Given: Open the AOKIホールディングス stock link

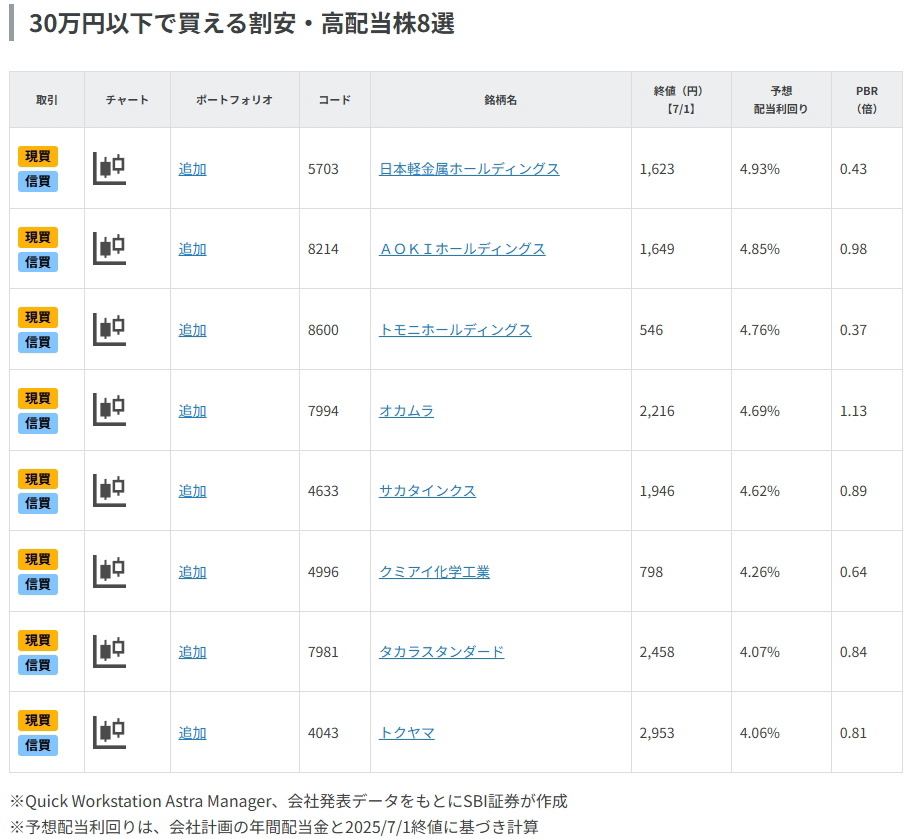Looking at the screenshot, I should 462,249.
